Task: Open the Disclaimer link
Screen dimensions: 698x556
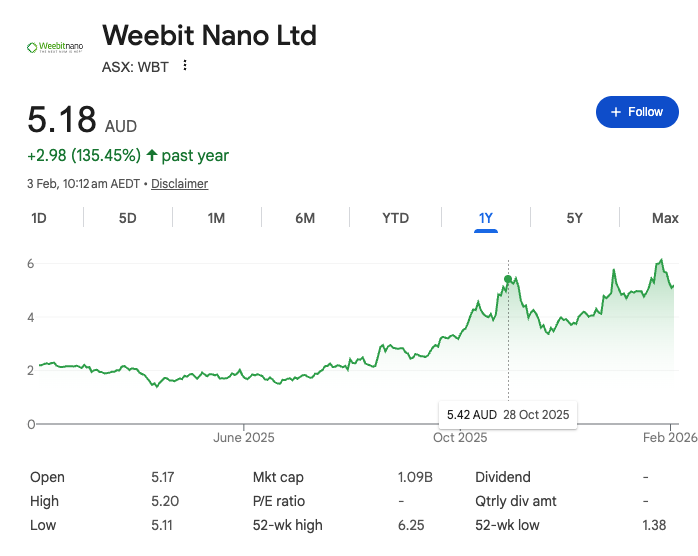Action: click(x=179, y=184)
